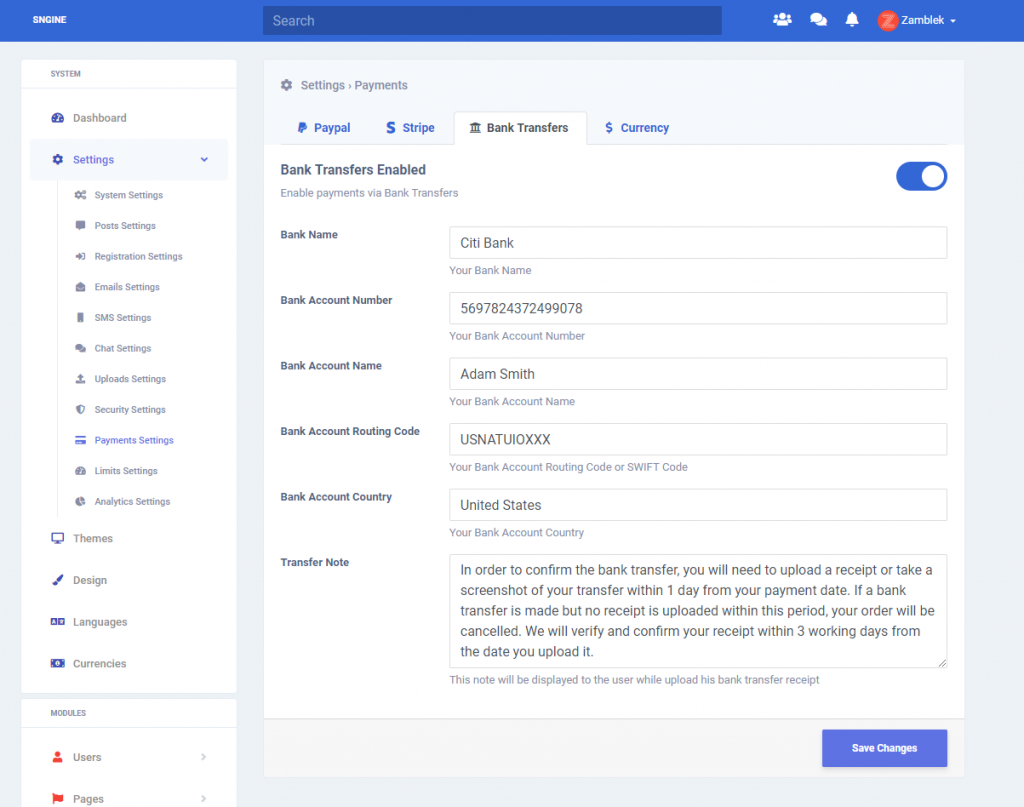Switch to the Stripe tab
This screenshot has width=1024, height=807.
(x=410, y=128)
